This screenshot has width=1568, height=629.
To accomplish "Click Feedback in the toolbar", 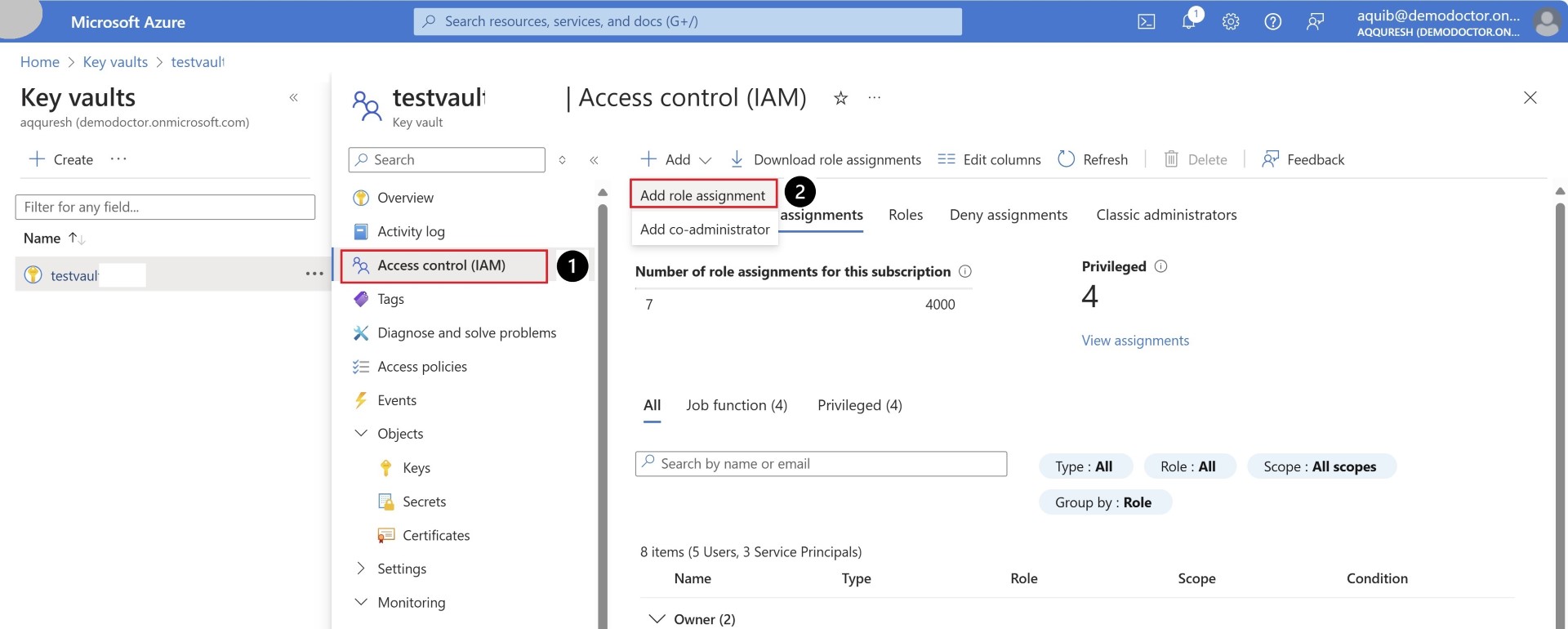I will click(1303, 159).
